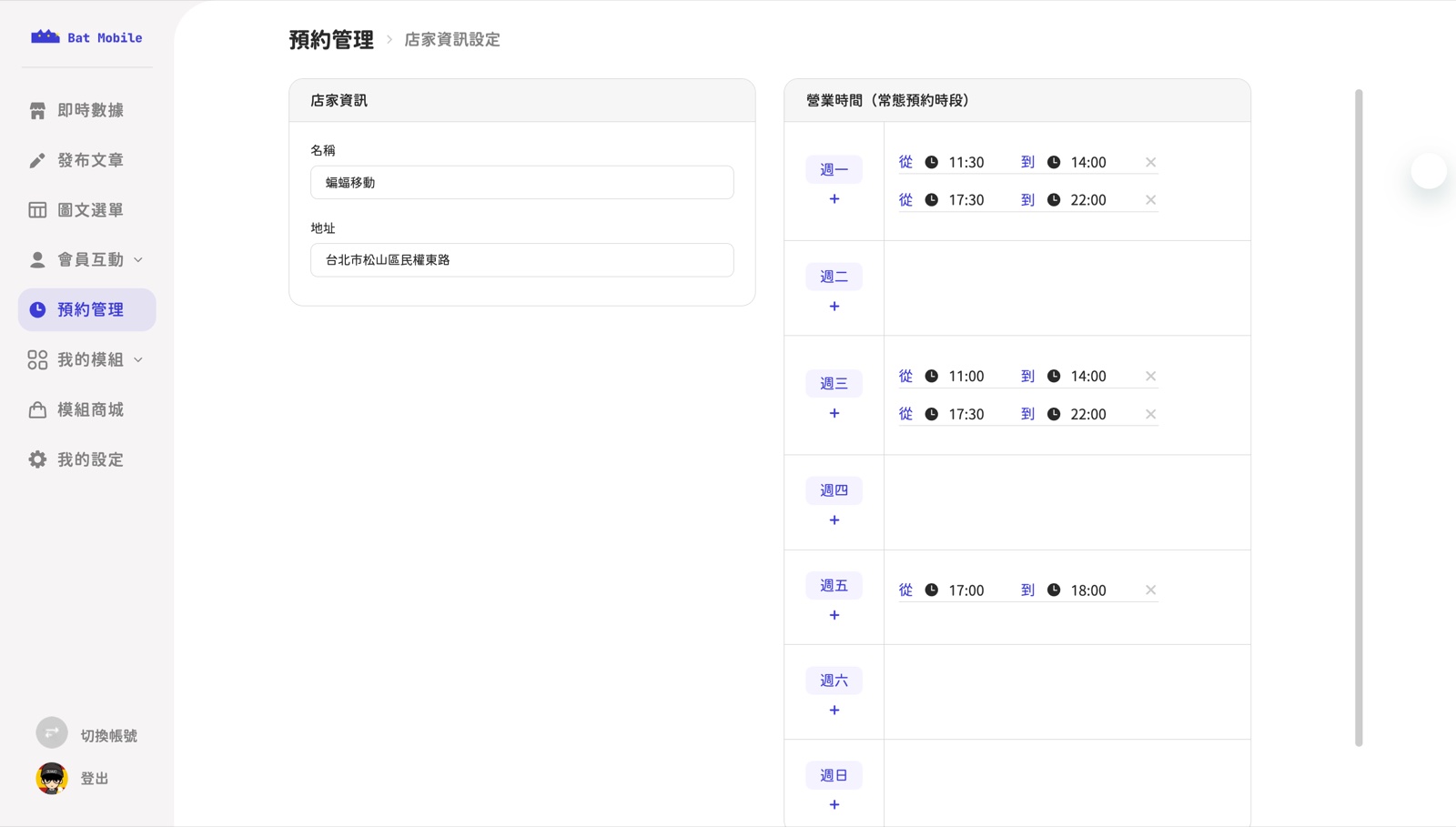Click the 我的設定 gear icon
1456x827 pixels.
coord(37,460)
